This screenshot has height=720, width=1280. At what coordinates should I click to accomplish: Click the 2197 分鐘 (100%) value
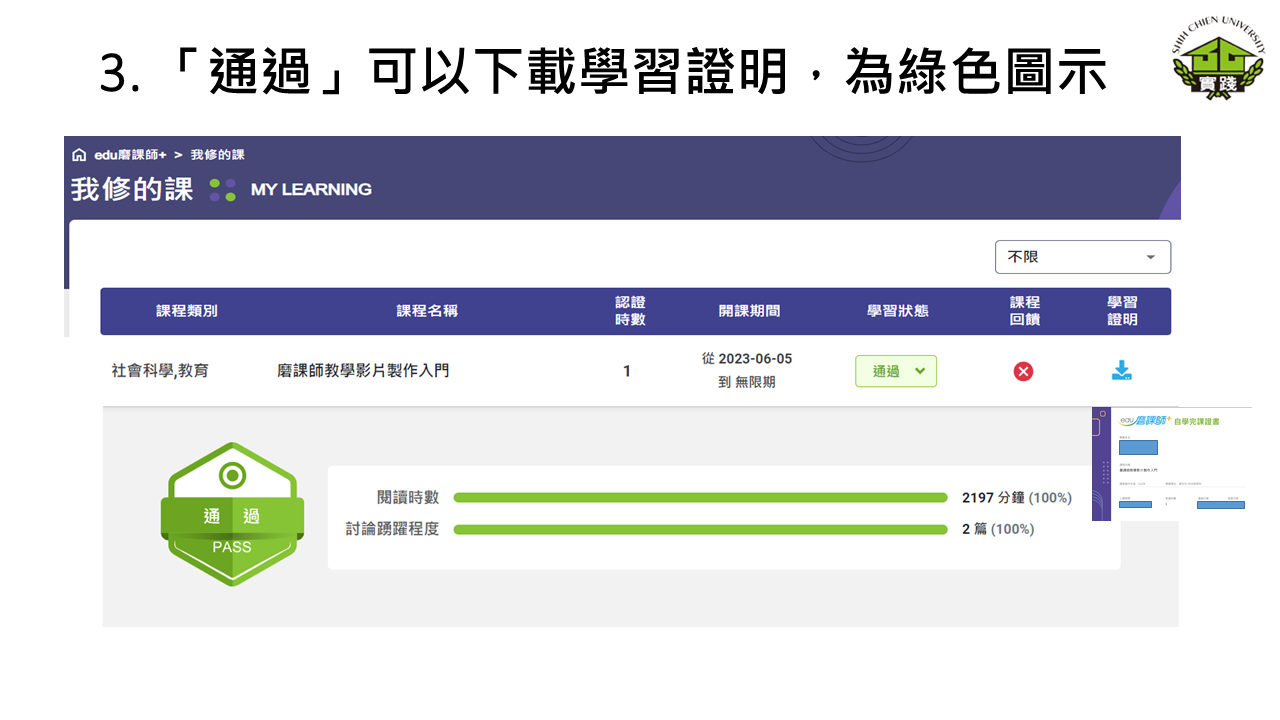pyautogui.click(x=1017, y=498)
